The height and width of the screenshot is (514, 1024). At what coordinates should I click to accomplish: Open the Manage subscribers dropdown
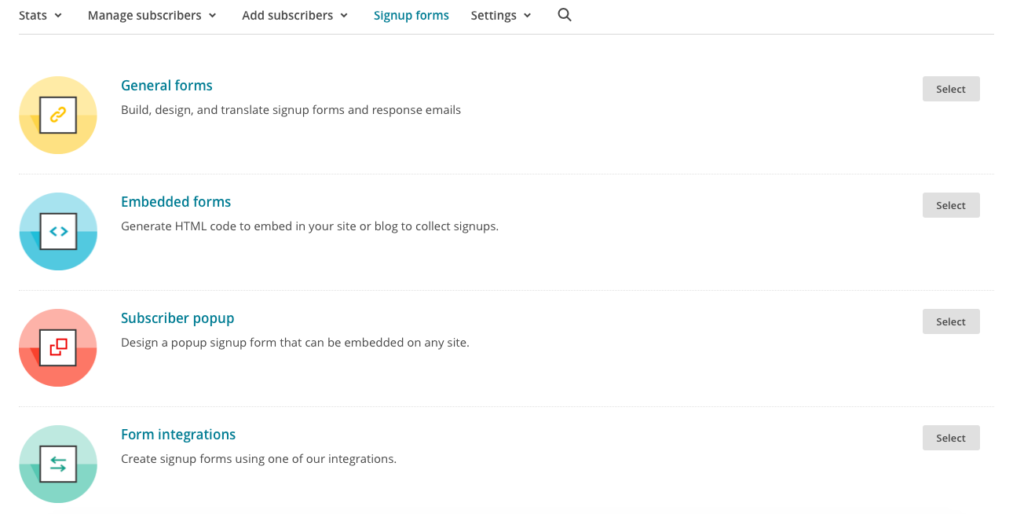click(152, 15)
